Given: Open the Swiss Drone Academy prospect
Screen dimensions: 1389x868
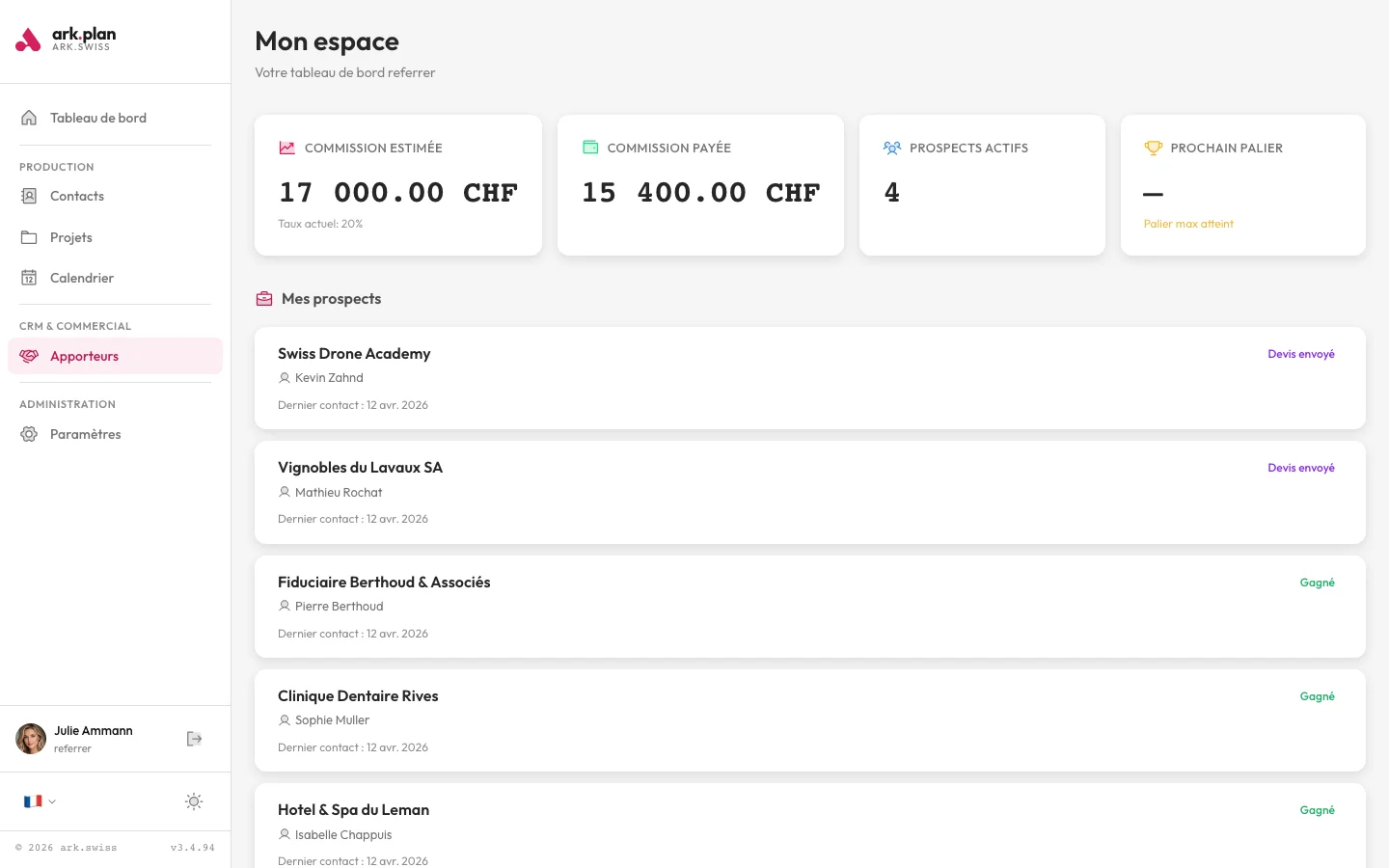Looking at the screenshot, I should coord(354,354).
